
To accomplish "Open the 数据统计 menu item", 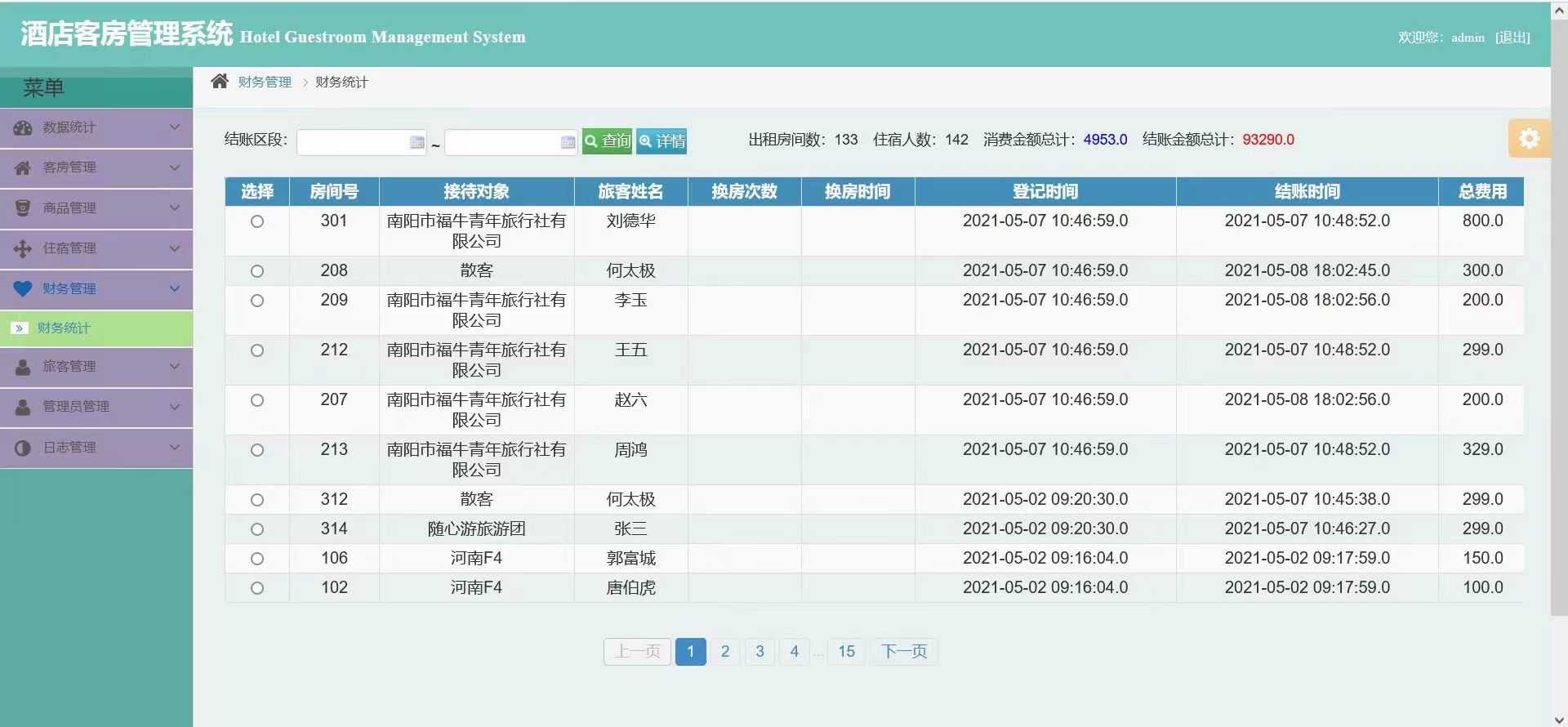I will (x=96, y=128).
